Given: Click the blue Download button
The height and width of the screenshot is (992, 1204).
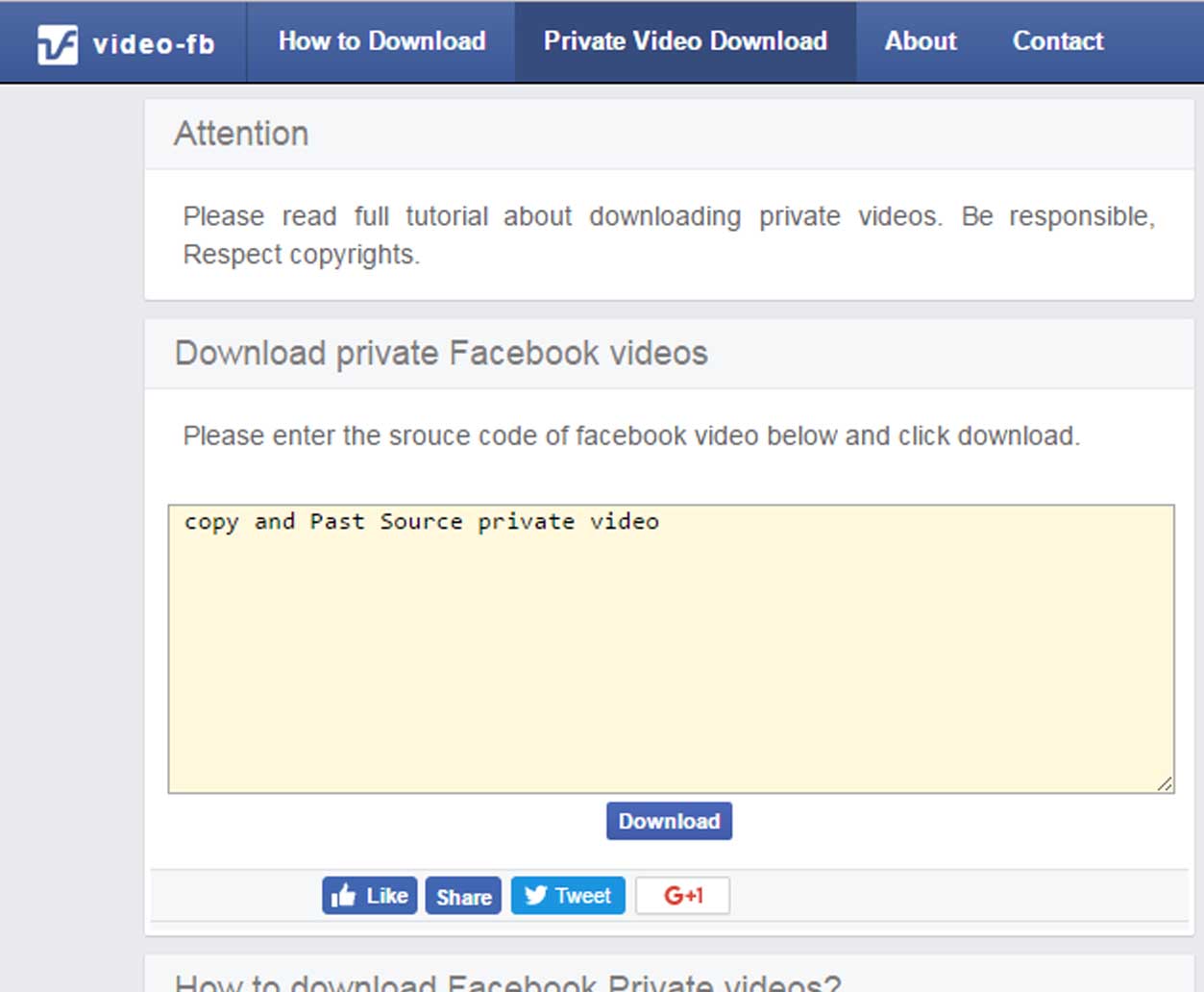Looking at the screenshot, I should click(x=669, y=821).
